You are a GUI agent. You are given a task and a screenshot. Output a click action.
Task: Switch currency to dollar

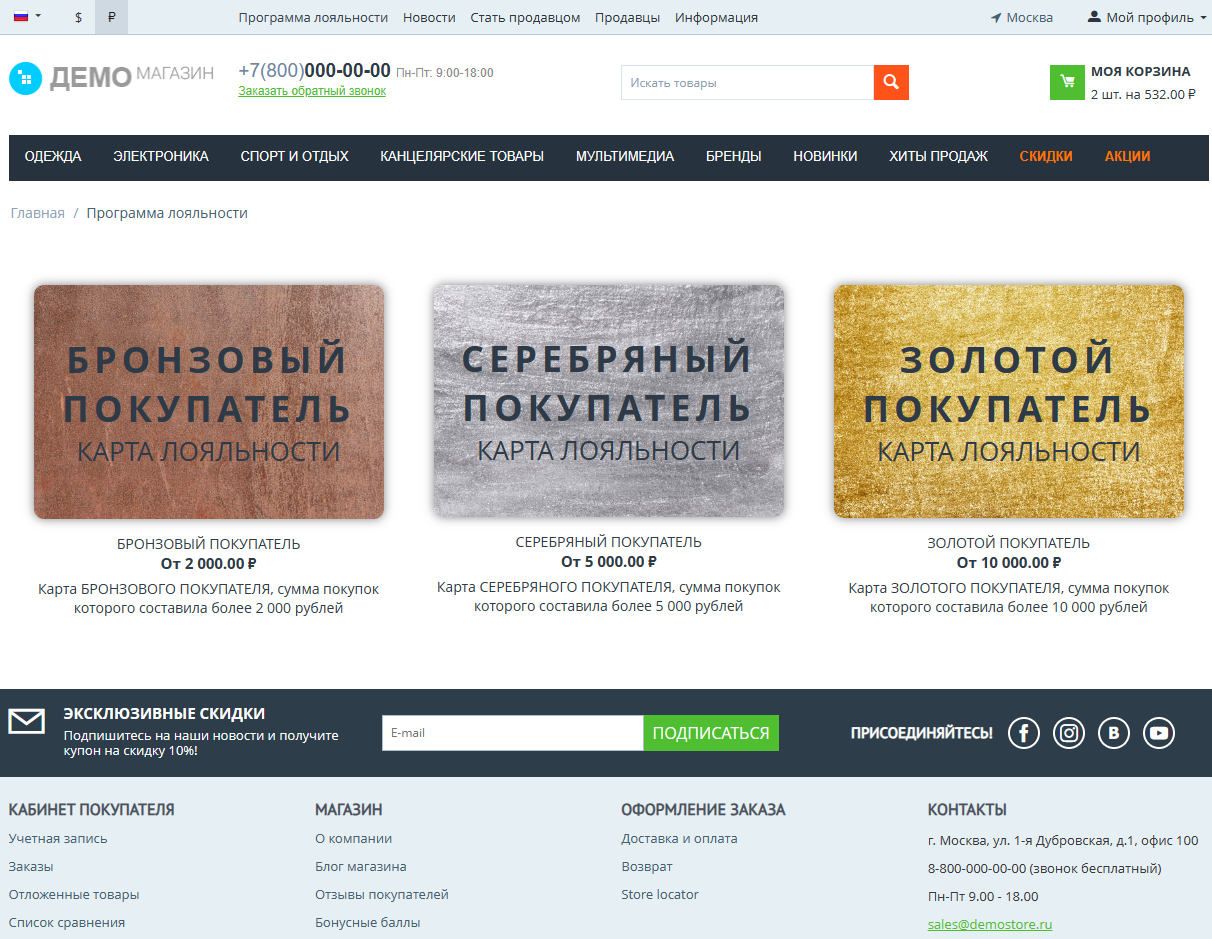79,17
